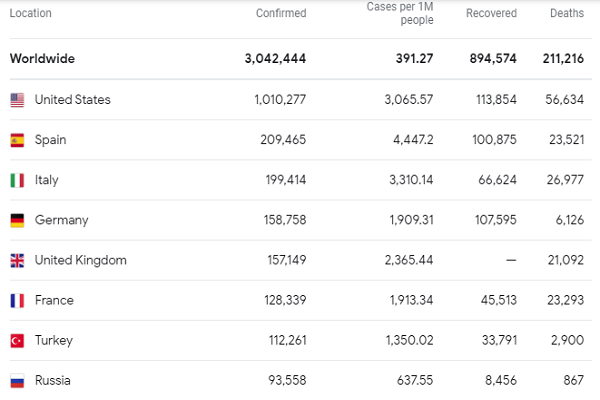
Task: Click the Russia flag icon
Action: pos(17,380)
